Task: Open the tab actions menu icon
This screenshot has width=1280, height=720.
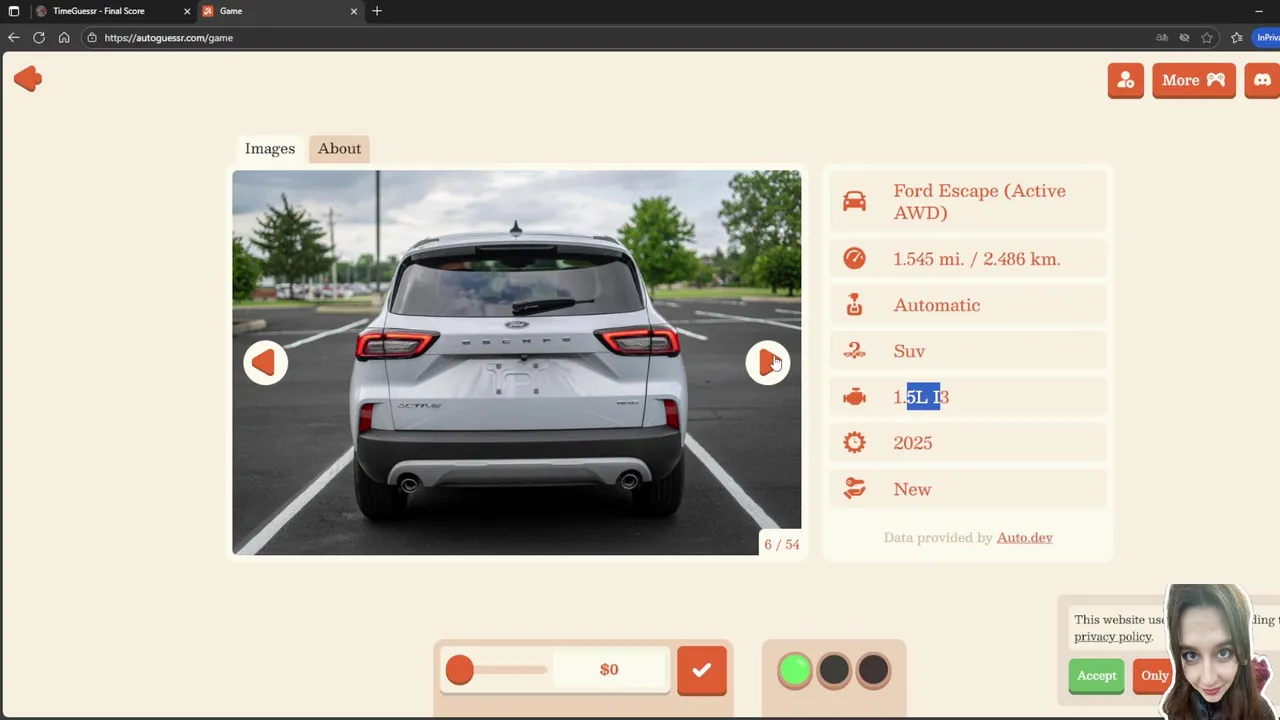Action: pos(14,11)
